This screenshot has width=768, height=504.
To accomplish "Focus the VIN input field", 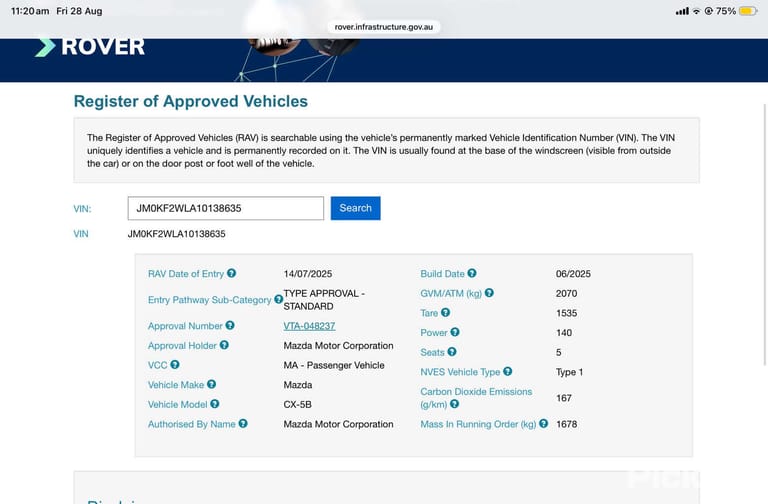I will click(226, 208).
